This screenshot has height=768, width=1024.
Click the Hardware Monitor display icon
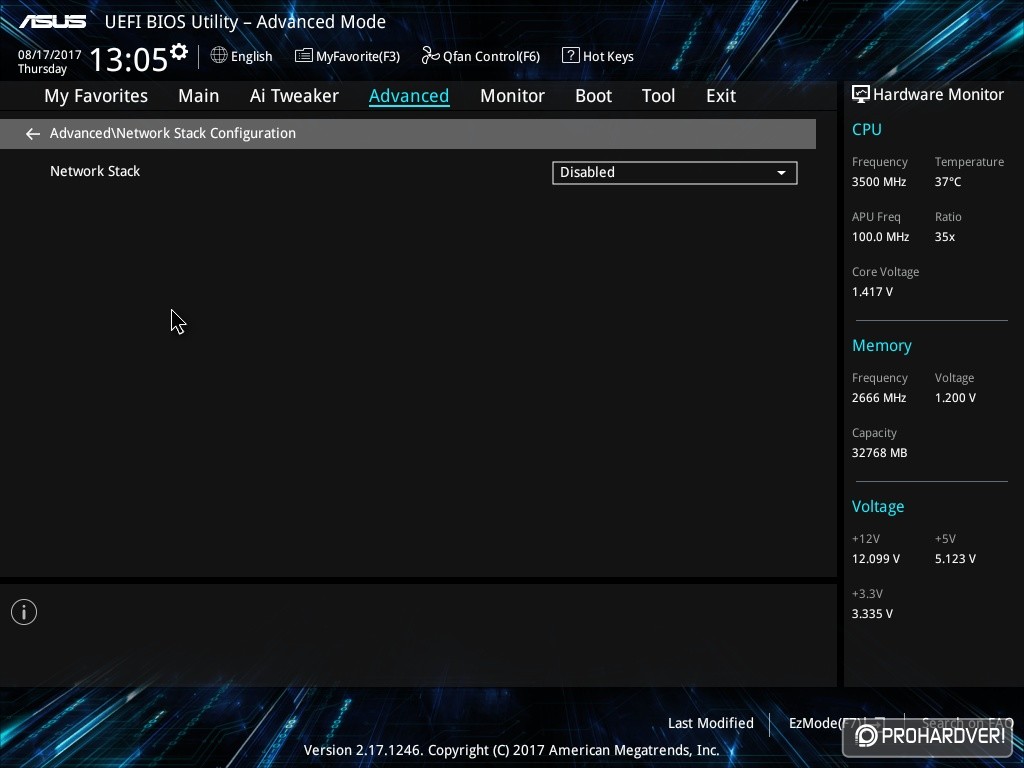861,94
